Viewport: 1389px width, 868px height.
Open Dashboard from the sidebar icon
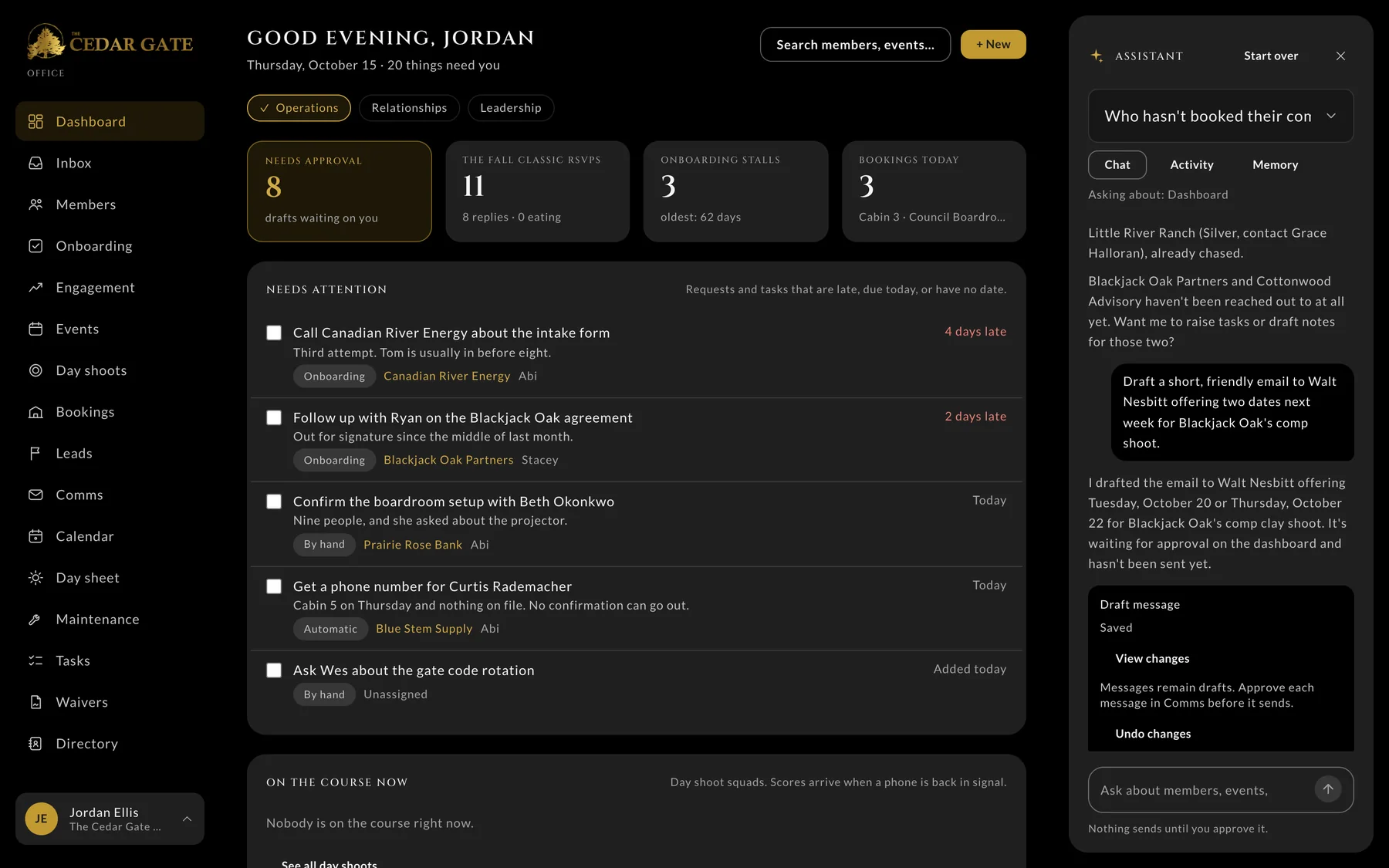35,121
